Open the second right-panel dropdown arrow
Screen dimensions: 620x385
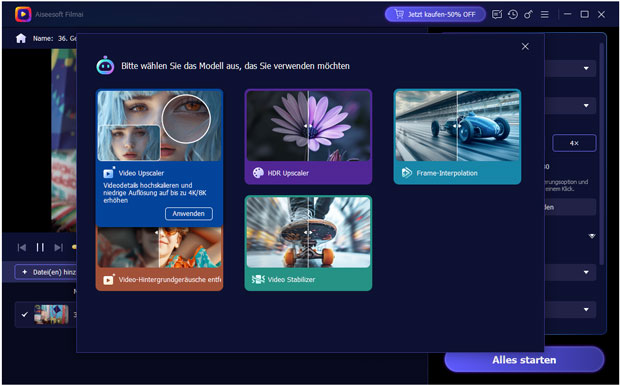click(x=586, y=106)
